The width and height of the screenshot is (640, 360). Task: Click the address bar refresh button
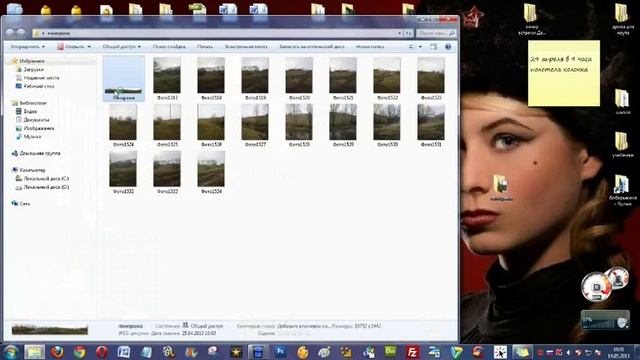(x=409, y=33)
